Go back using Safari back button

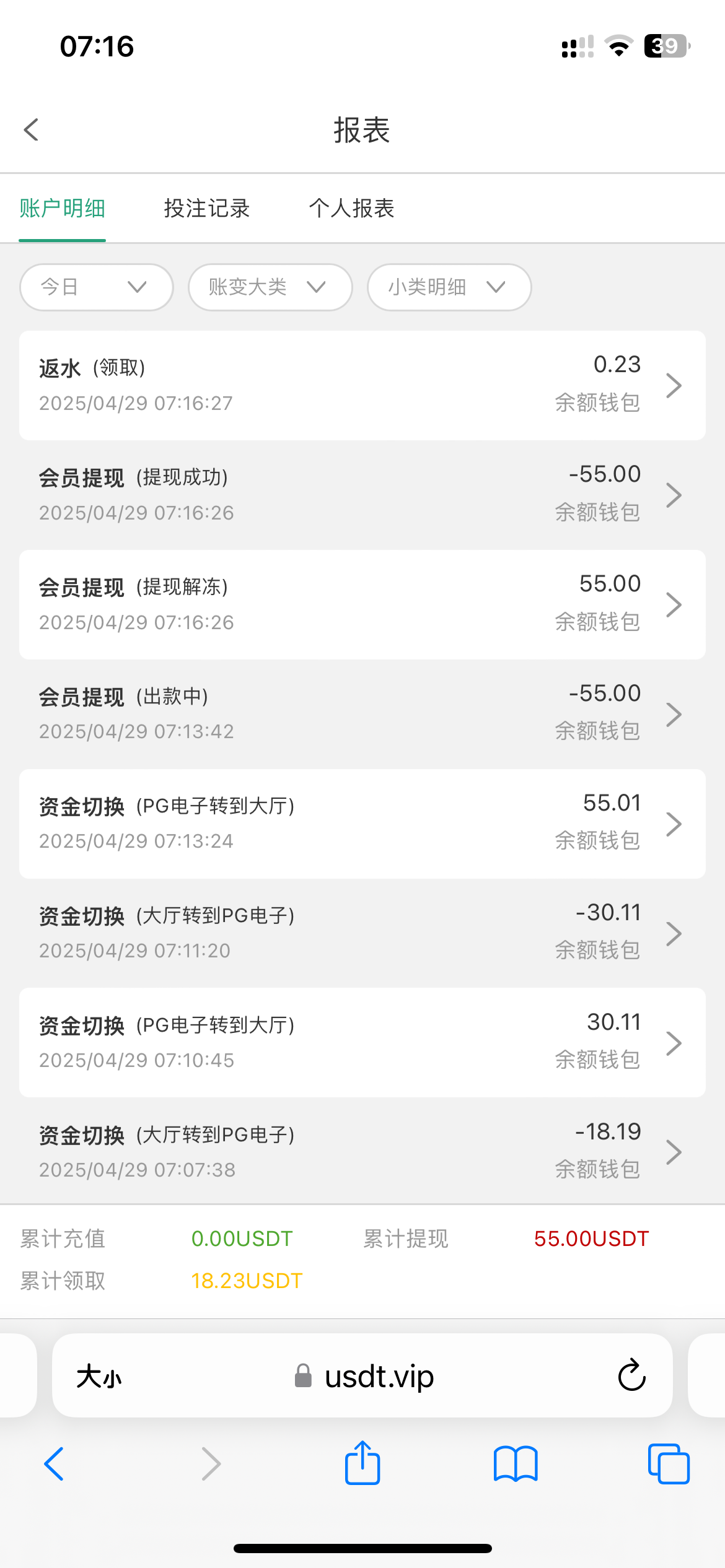[55, 1463]
